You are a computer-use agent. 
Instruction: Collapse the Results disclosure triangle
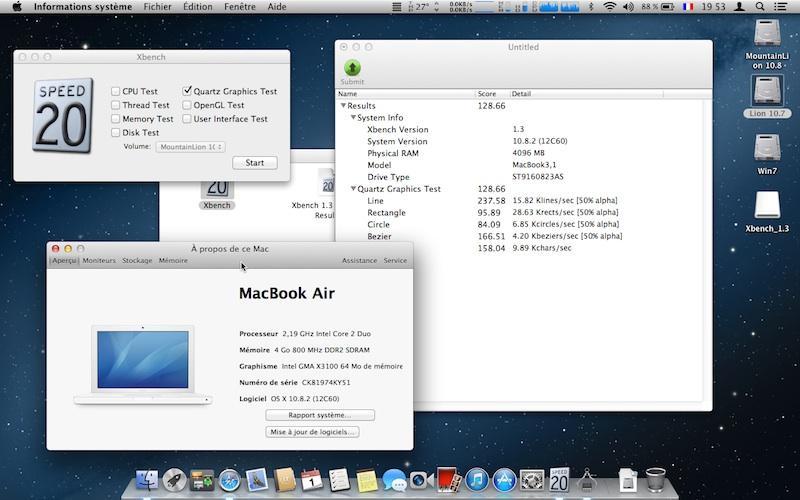[344, 105]
